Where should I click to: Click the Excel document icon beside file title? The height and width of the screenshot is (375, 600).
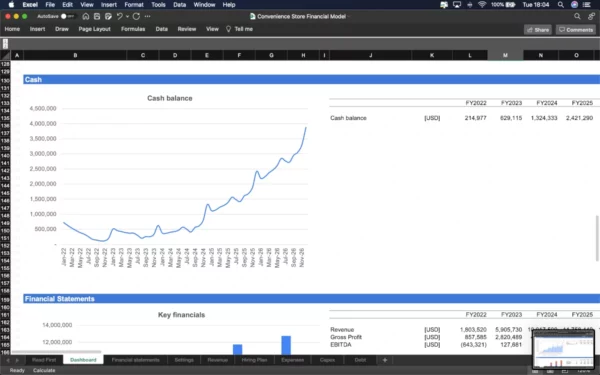click(253, 16)
